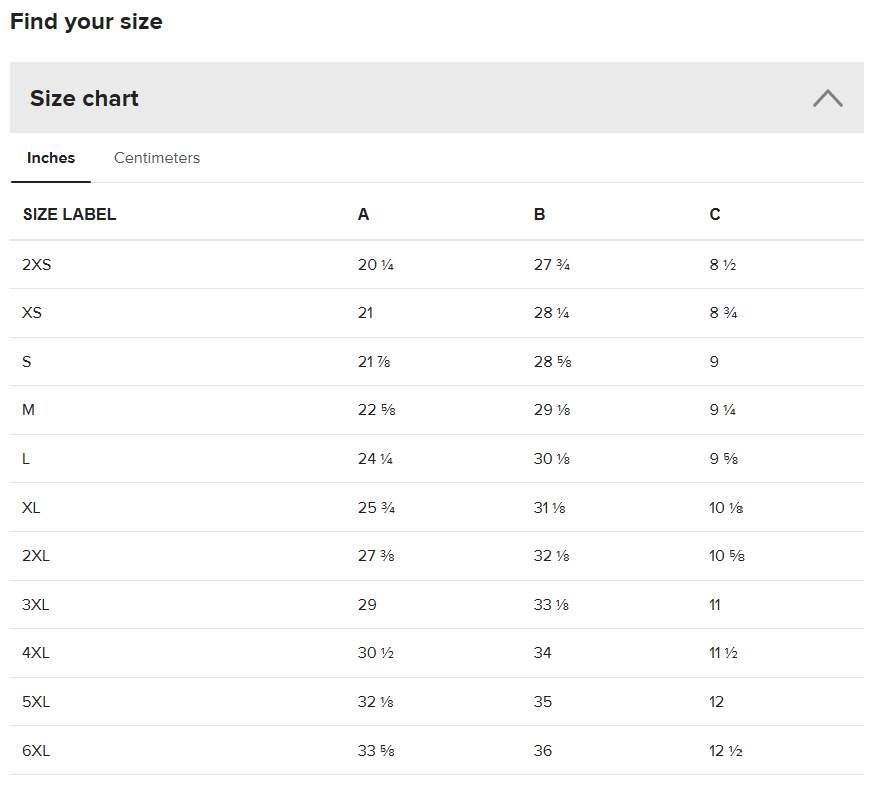This screenshot has height=789, width=885.
Task: Click the 30 ½ value for 4XL
Action: point(376,653)
